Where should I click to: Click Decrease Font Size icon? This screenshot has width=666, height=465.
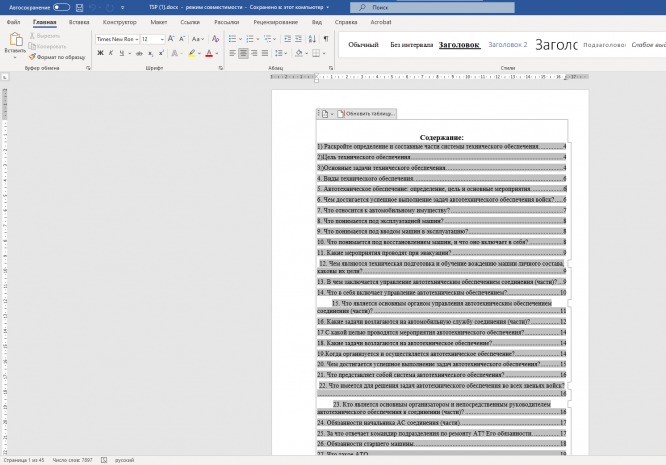pyautogui.click(x=182, y=39)
